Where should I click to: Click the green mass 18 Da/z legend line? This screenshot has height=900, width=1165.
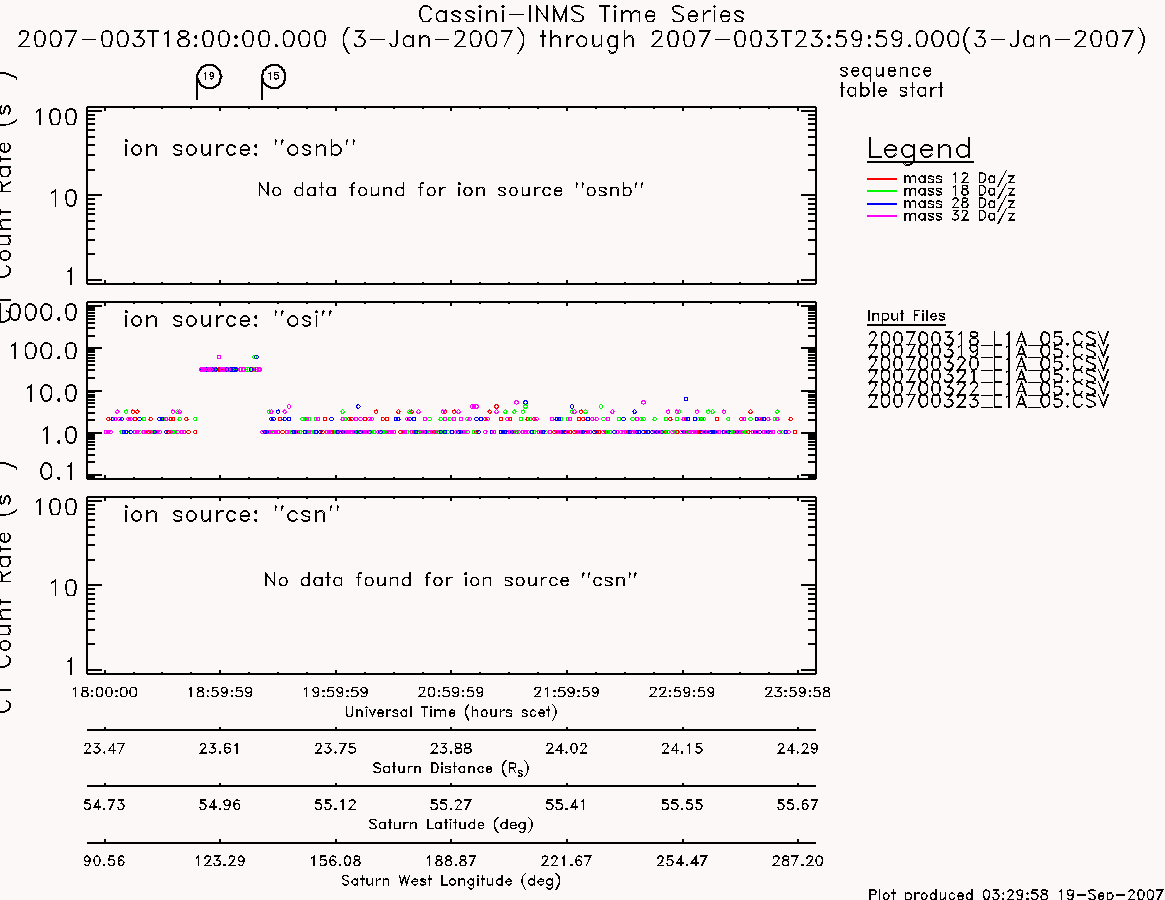[x=882, y=192]
